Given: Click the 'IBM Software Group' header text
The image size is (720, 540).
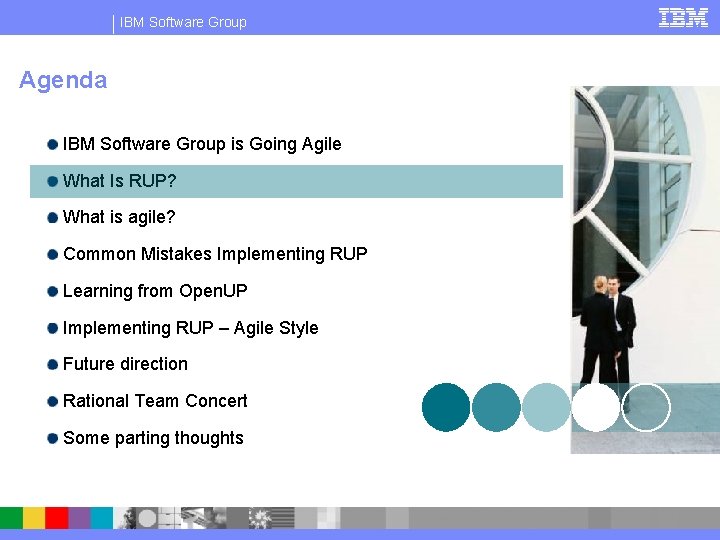Looking at the screenshot, I should click(183, 22).
